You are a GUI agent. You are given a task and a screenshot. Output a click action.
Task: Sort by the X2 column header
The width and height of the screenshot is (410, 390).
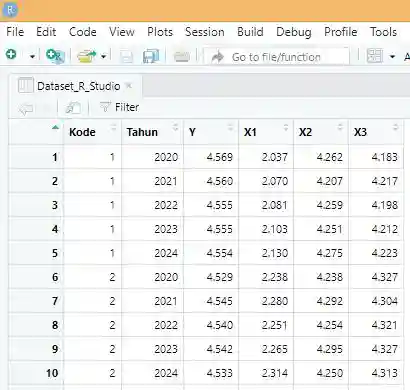coord(321,132)
